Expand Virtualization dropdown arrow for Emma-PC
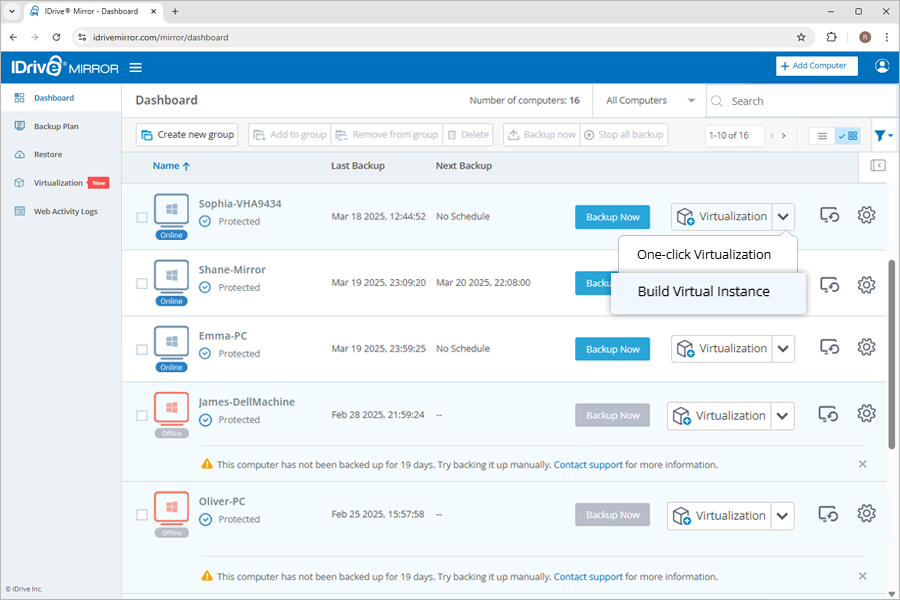The image size is (900, 600). 783,349
